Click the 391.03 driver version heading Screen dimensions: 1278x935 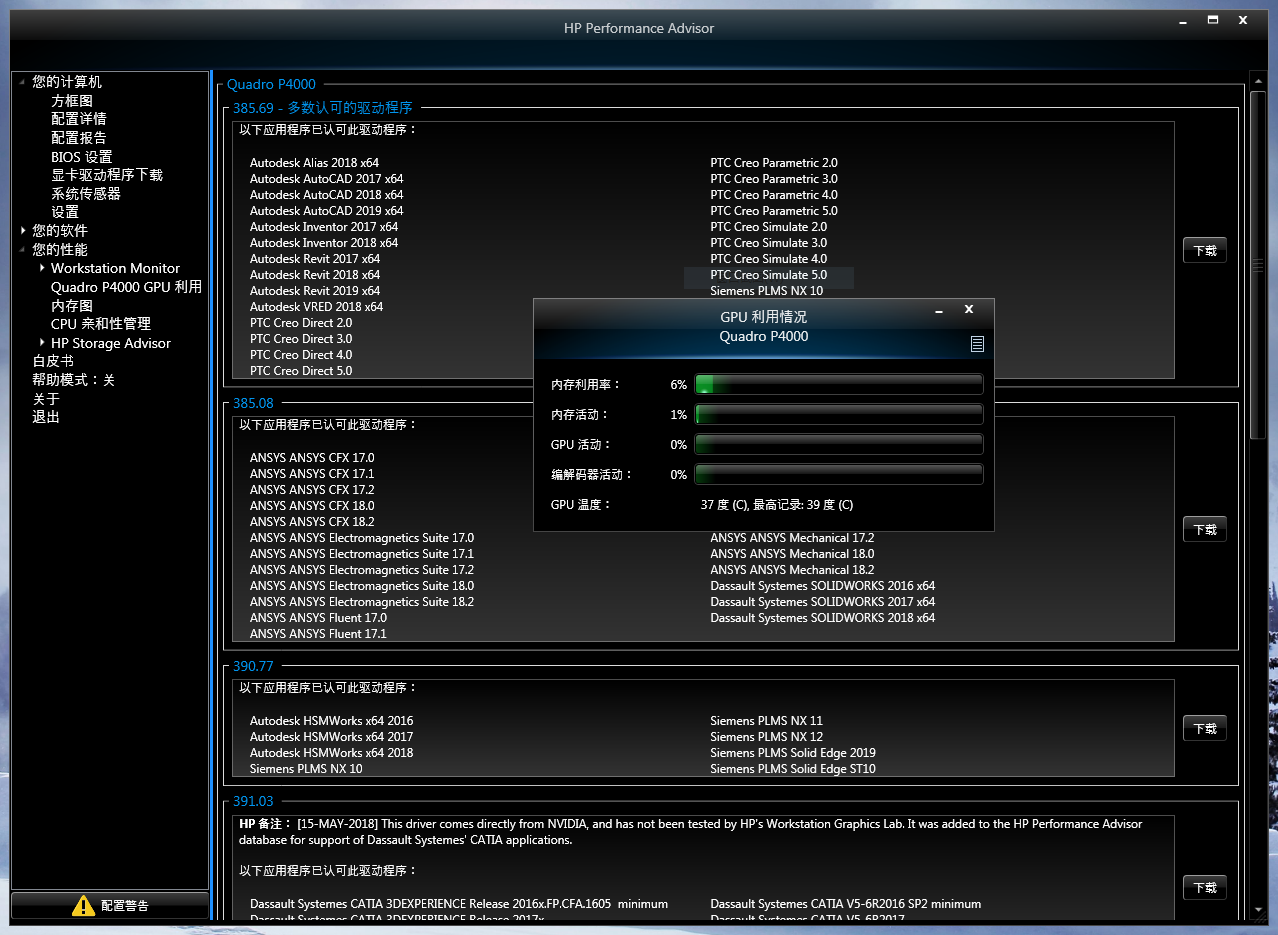(x=253, y=801)
